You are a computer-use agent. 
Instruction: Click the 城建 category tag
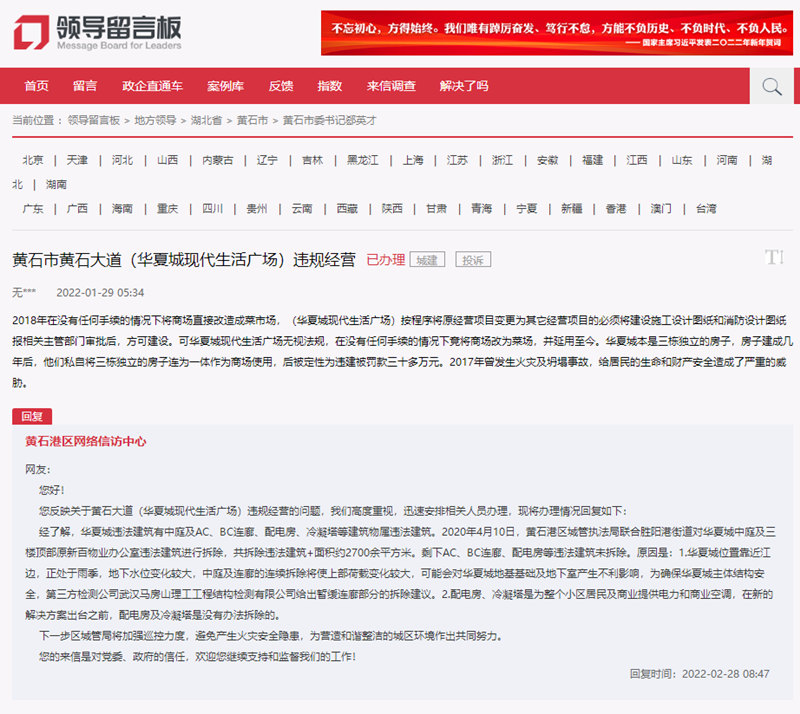coord(427,260)
